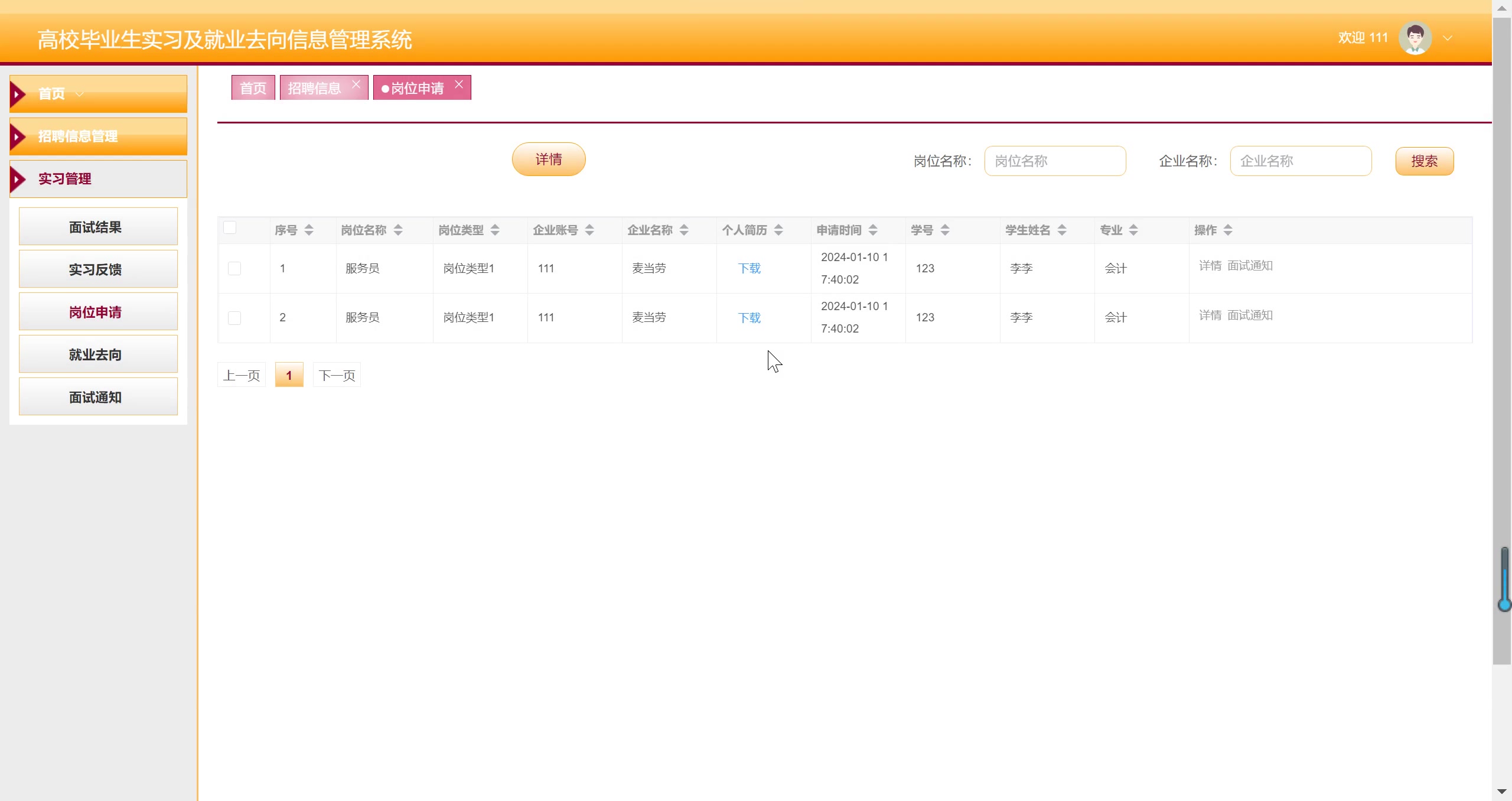The width and height of the screenshot is (1512, 801).
Task: Sort by 申请时间 column sort icon
Action: pos(873,230)
